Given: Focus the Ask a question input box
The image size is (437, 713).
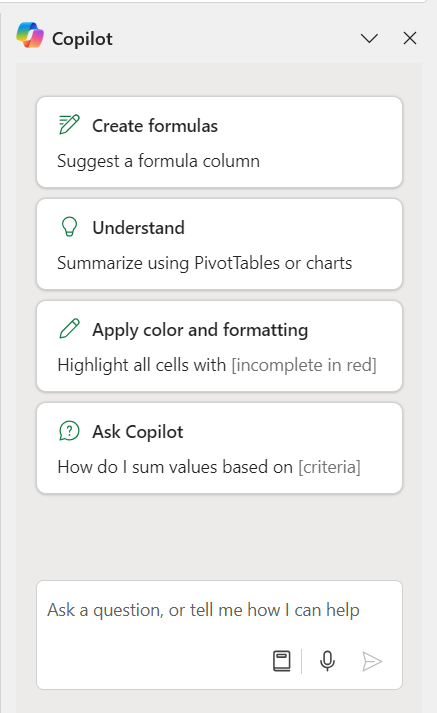Looking at the screenshot, I should point(219,635).
